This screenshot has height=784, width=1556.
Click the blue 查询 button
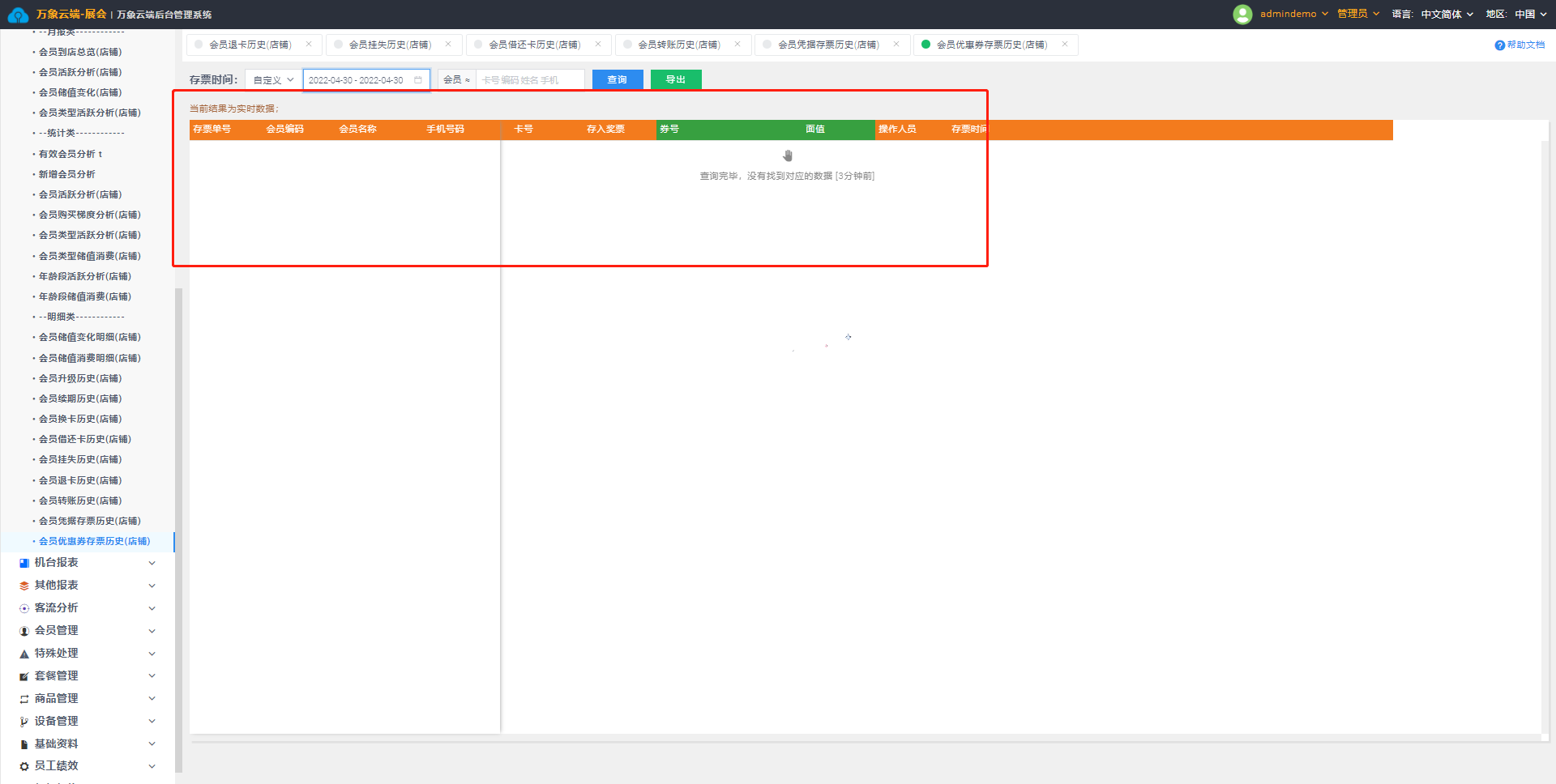pos(618,79)
